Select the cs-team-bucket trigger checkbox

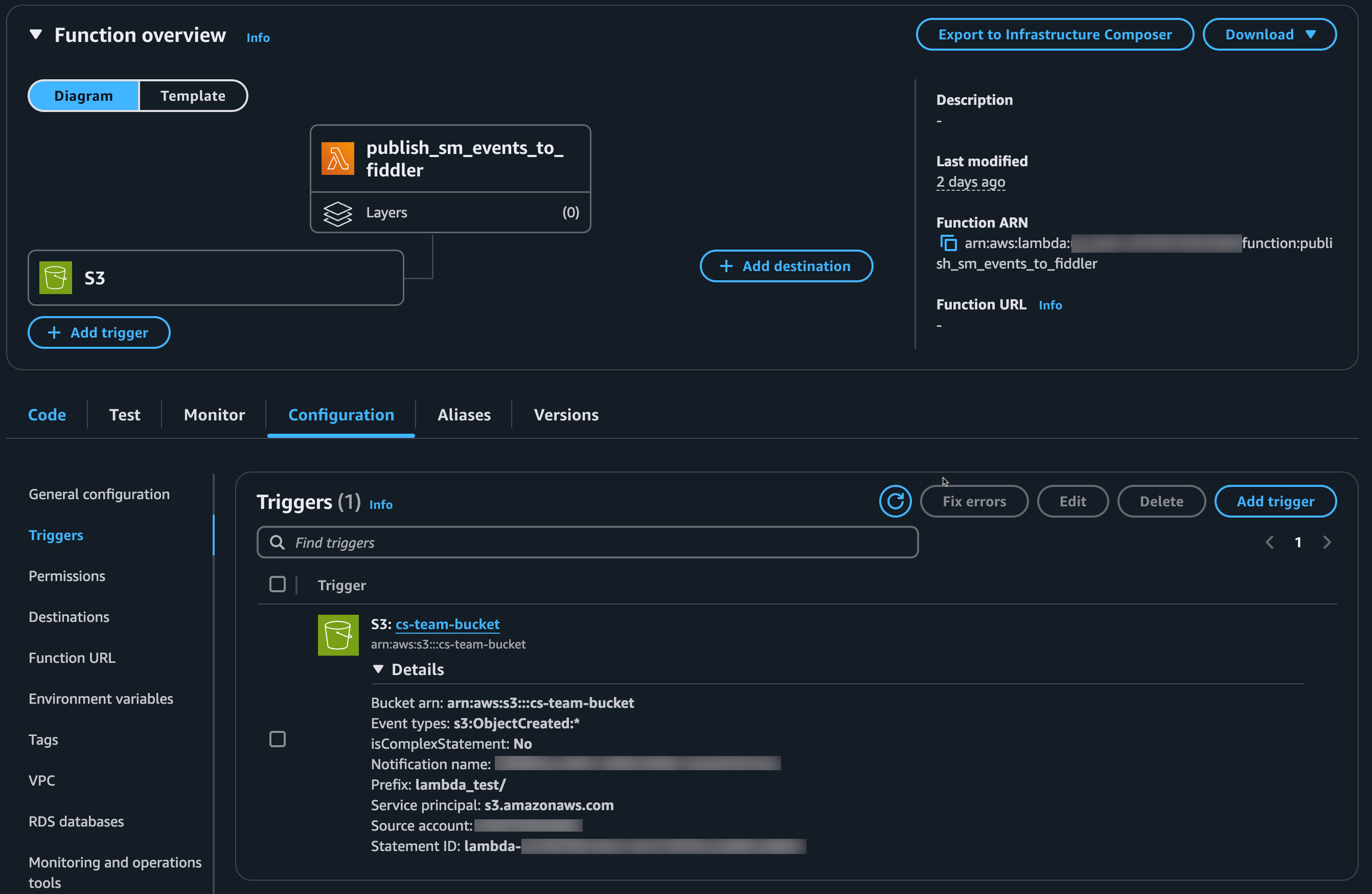tap(277, 739)
